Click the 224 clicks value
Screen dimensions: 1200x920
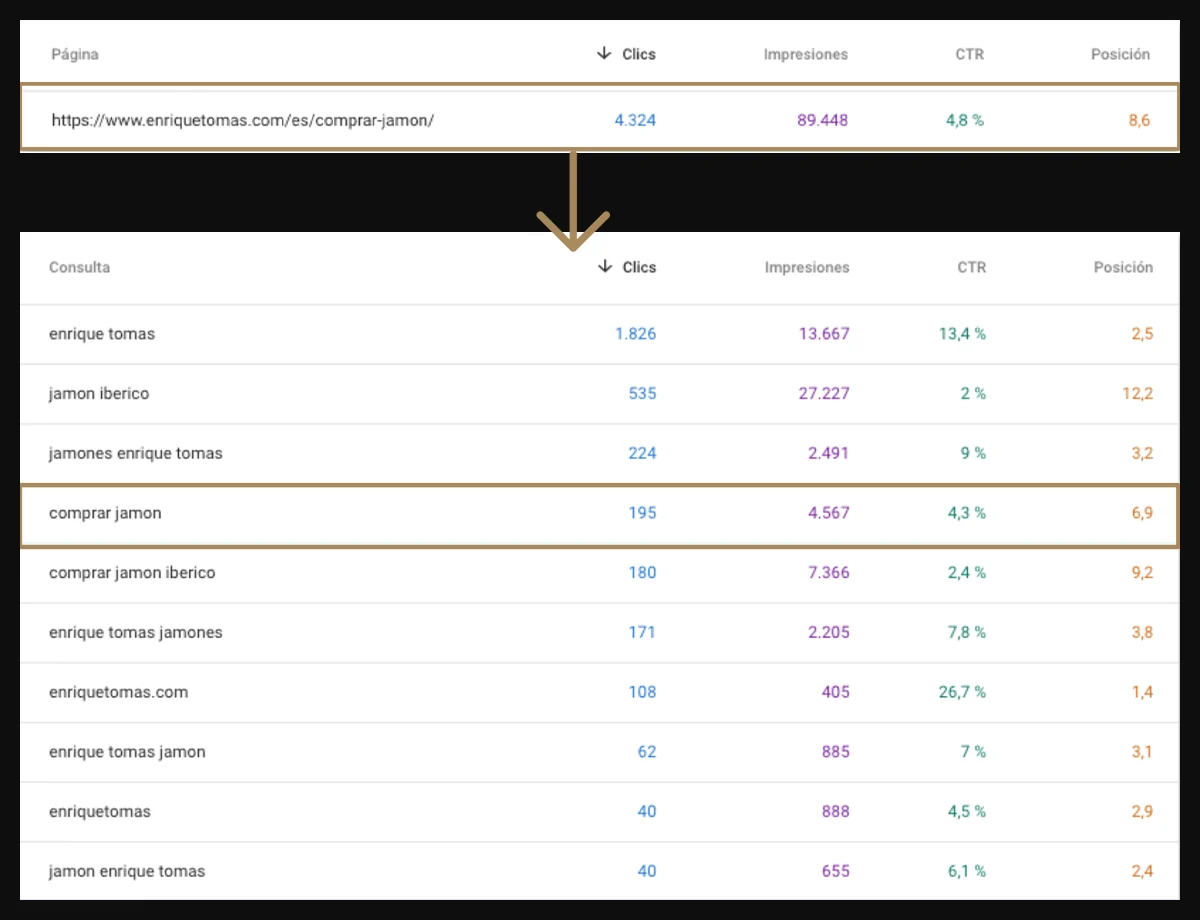click(643, 453)
